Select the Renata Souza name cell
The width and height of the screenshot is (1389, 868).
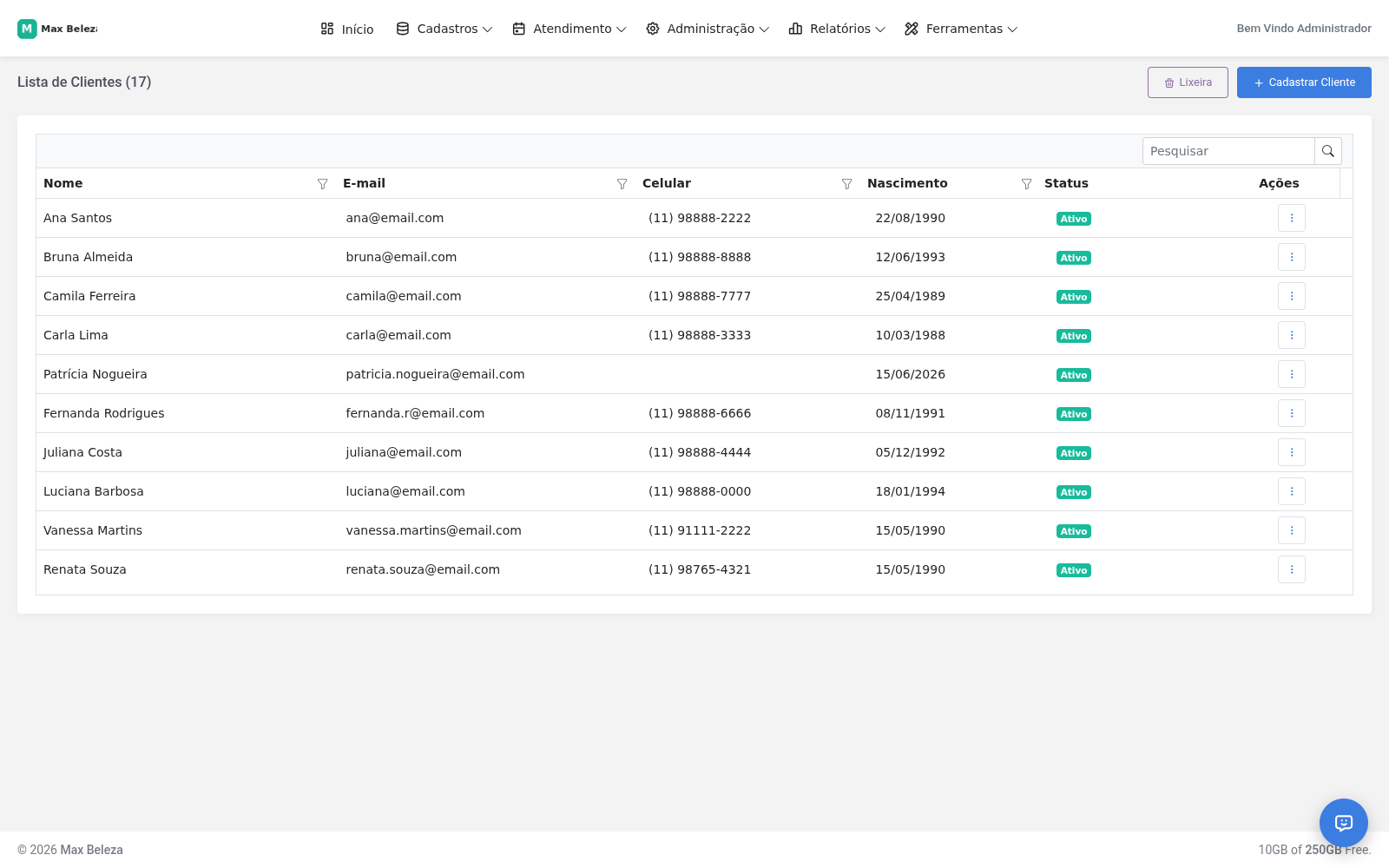click(85, 569)
